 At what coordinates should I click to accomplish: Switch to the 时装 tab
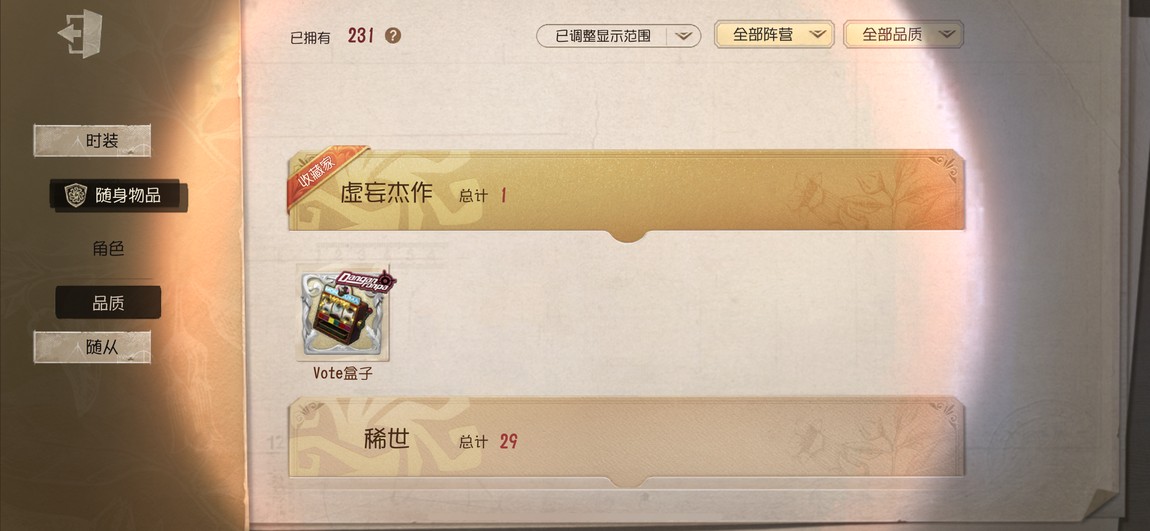click(x=92, y=141)
